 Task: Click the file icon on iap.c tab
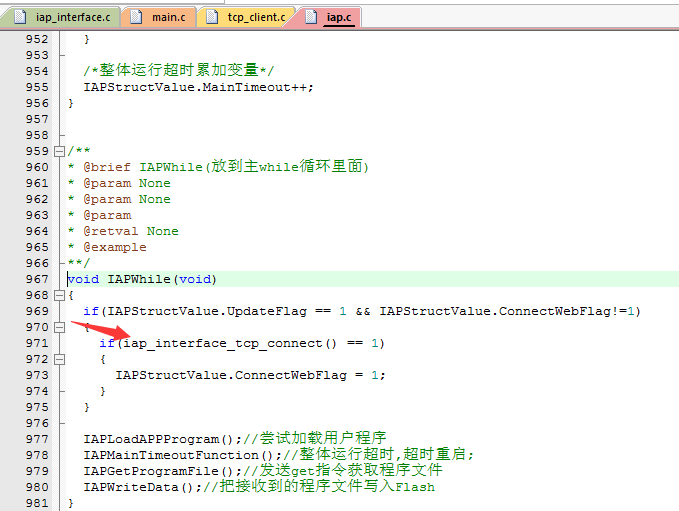pyautogui.click(x=311, y=17)
